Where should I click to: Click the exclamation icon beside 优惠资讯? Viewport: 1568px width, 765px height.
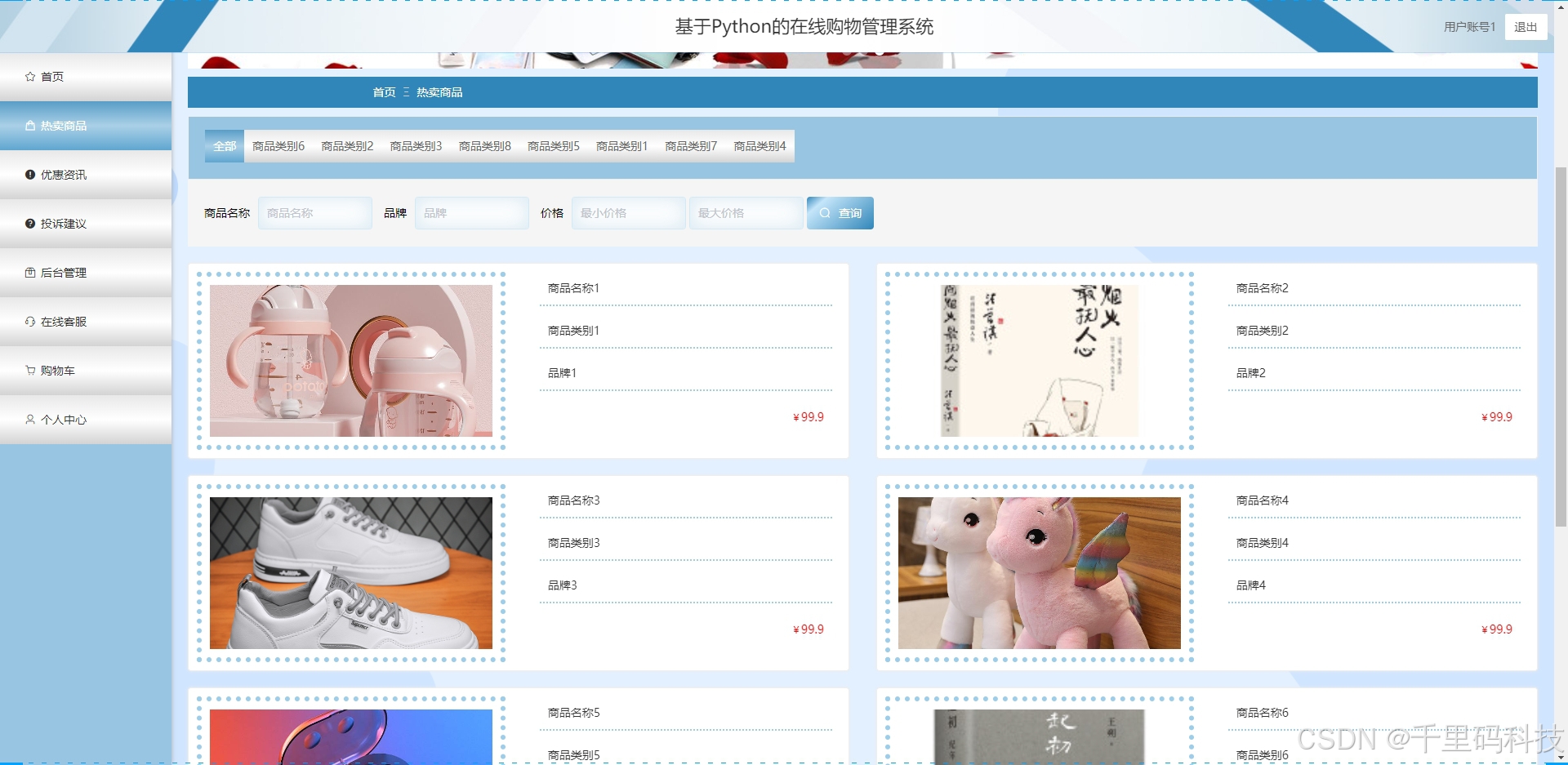click(30, 175)
